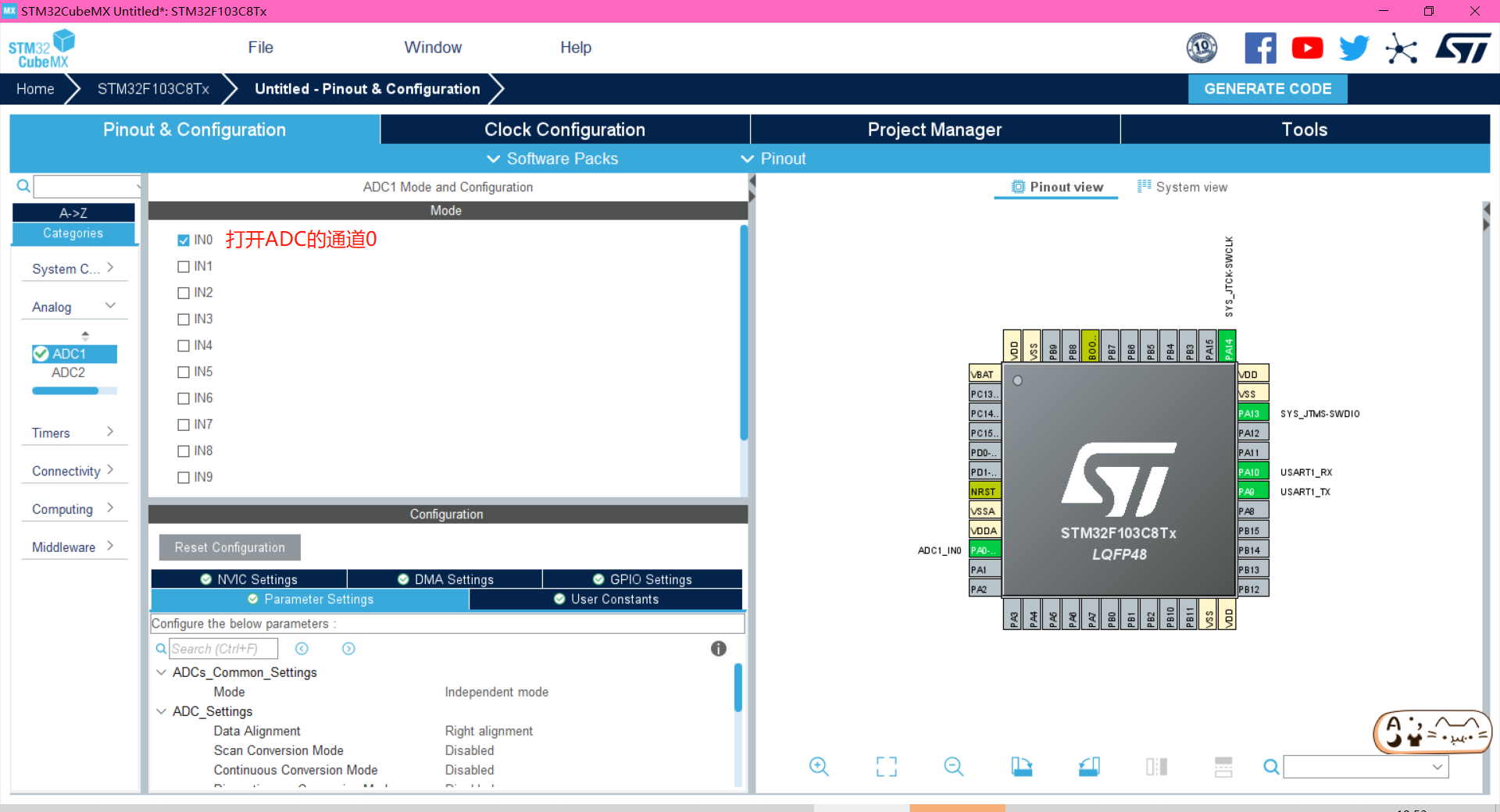This screenshot has width=1500, height=812.
Task: Click the list layout icon under pinout
Action: pyautogui.click(x=1223, y=767)
